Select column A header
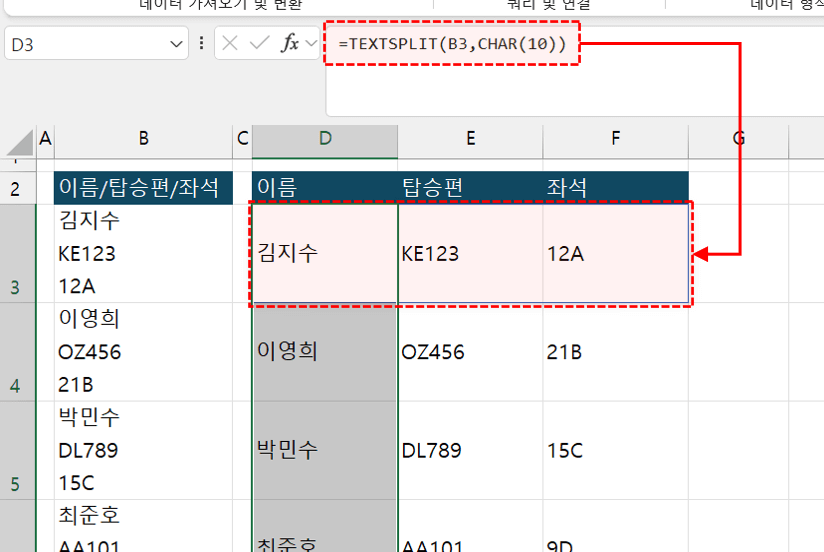The height and width of the screenshot is (552, 824). click(x=45, y=141)
